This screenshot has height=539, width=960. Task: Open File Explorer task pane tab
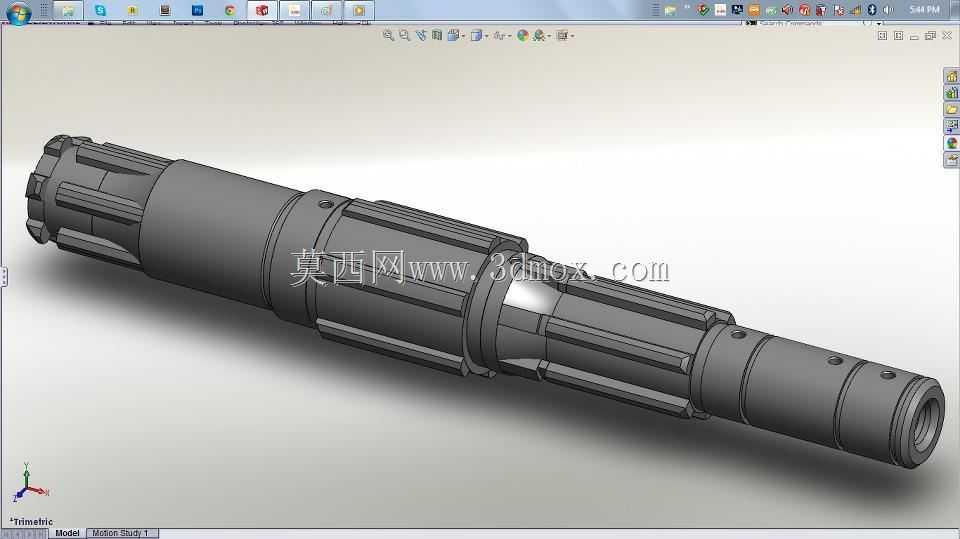[x=951, y=110]
